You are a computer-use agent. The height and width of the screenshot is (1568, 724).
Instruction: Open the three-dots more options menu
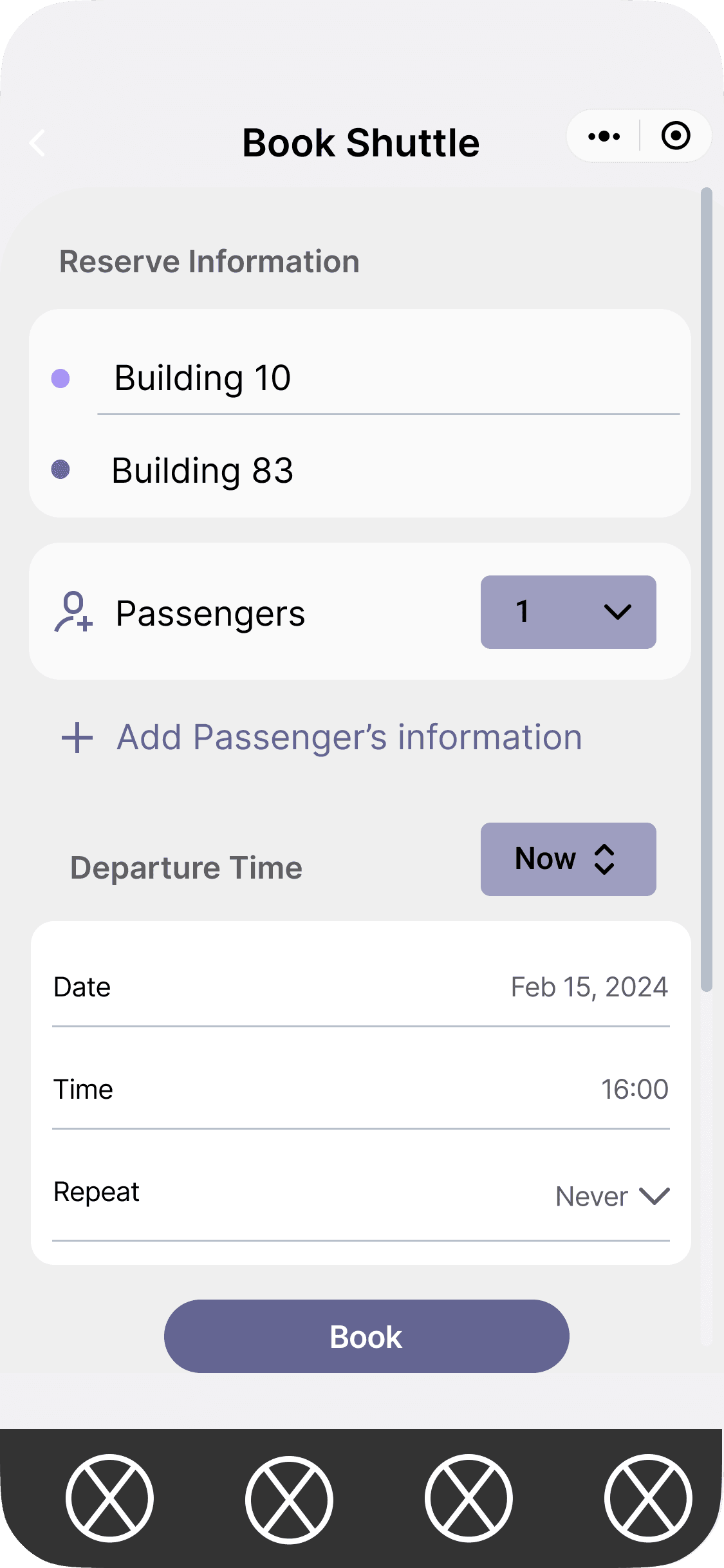(x=604, y=136)
